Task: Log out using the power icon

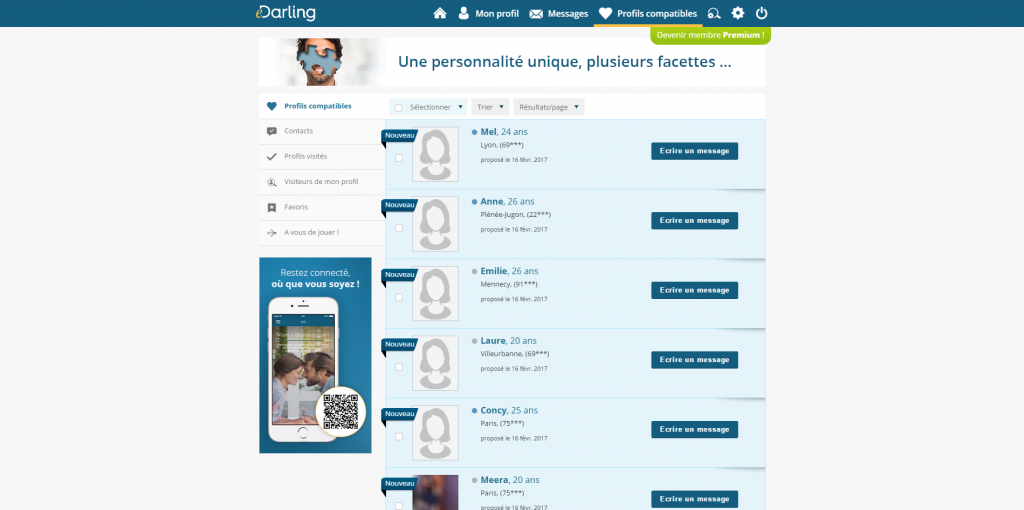Action: 761,13
